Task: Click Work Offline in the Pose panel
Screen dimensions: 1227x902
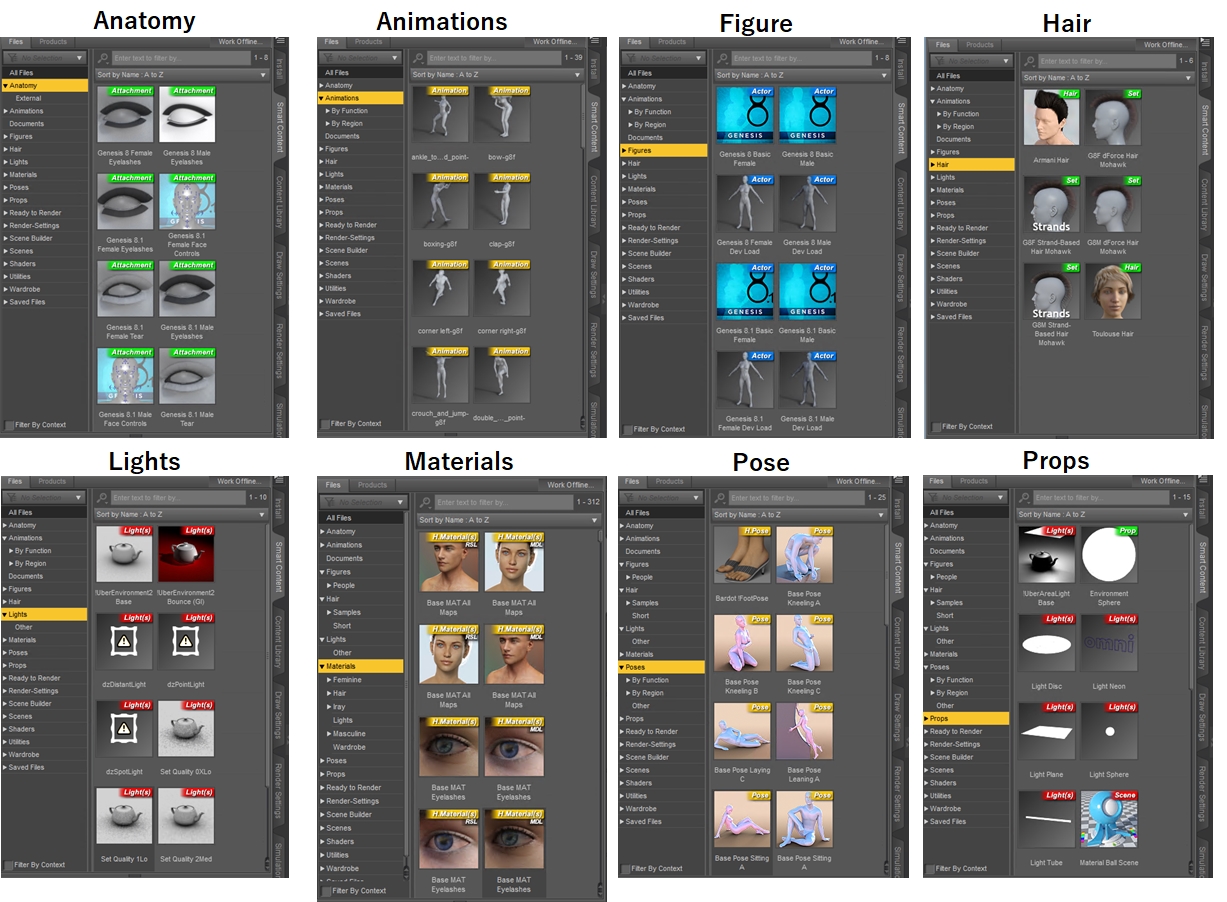Action: coord(860,481)
